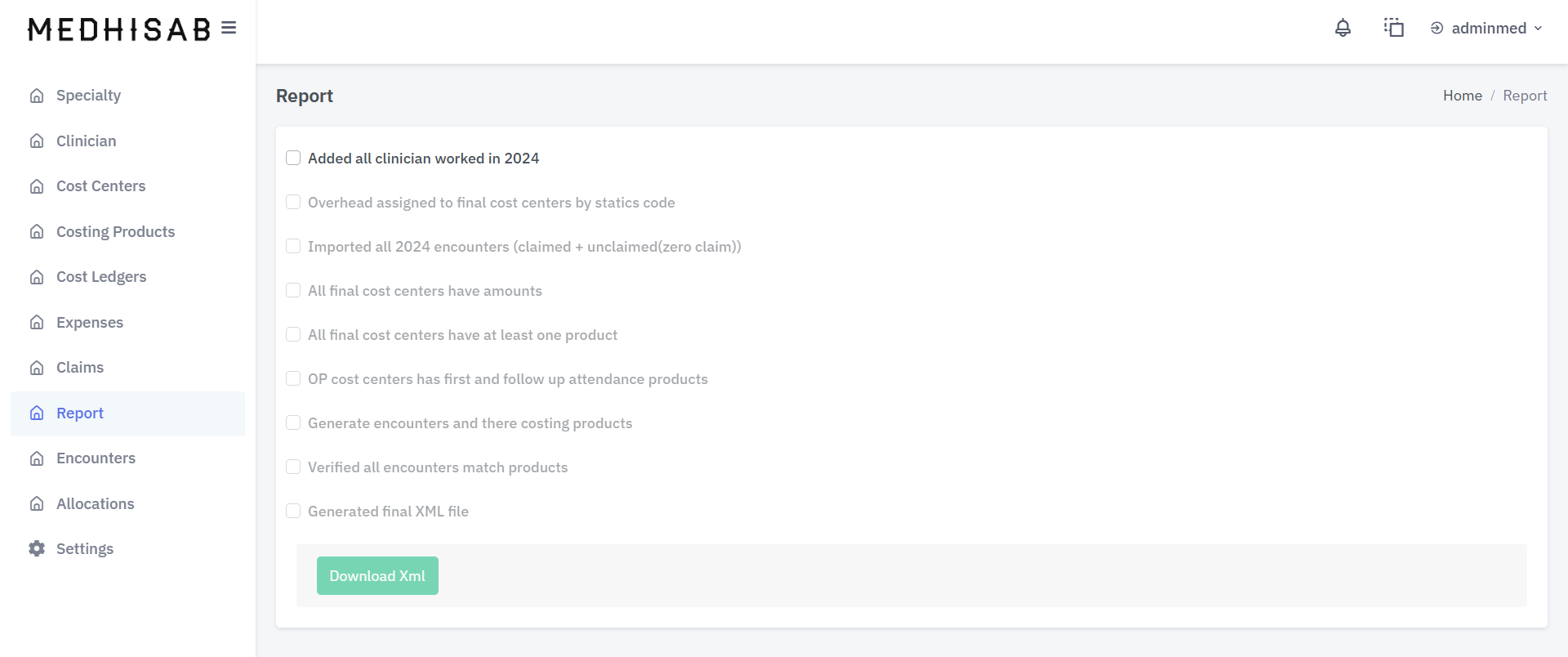Click the Home breadcrumb link
The height and width of the screenshot is (657, 1568).
pos(1462,96)
